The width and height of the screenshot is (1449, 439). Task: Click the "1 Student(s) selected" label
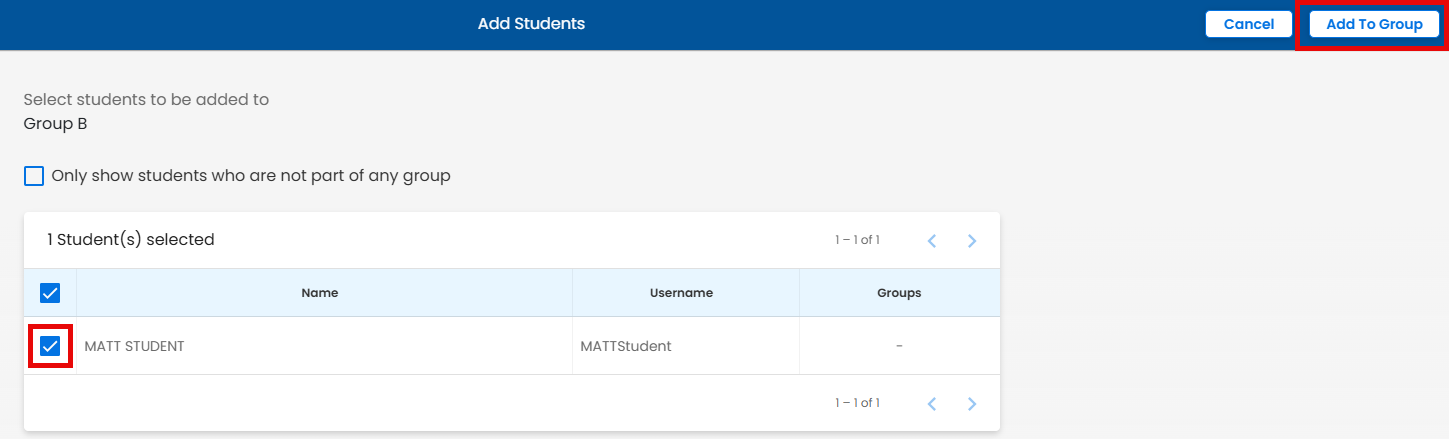point(131,240)
